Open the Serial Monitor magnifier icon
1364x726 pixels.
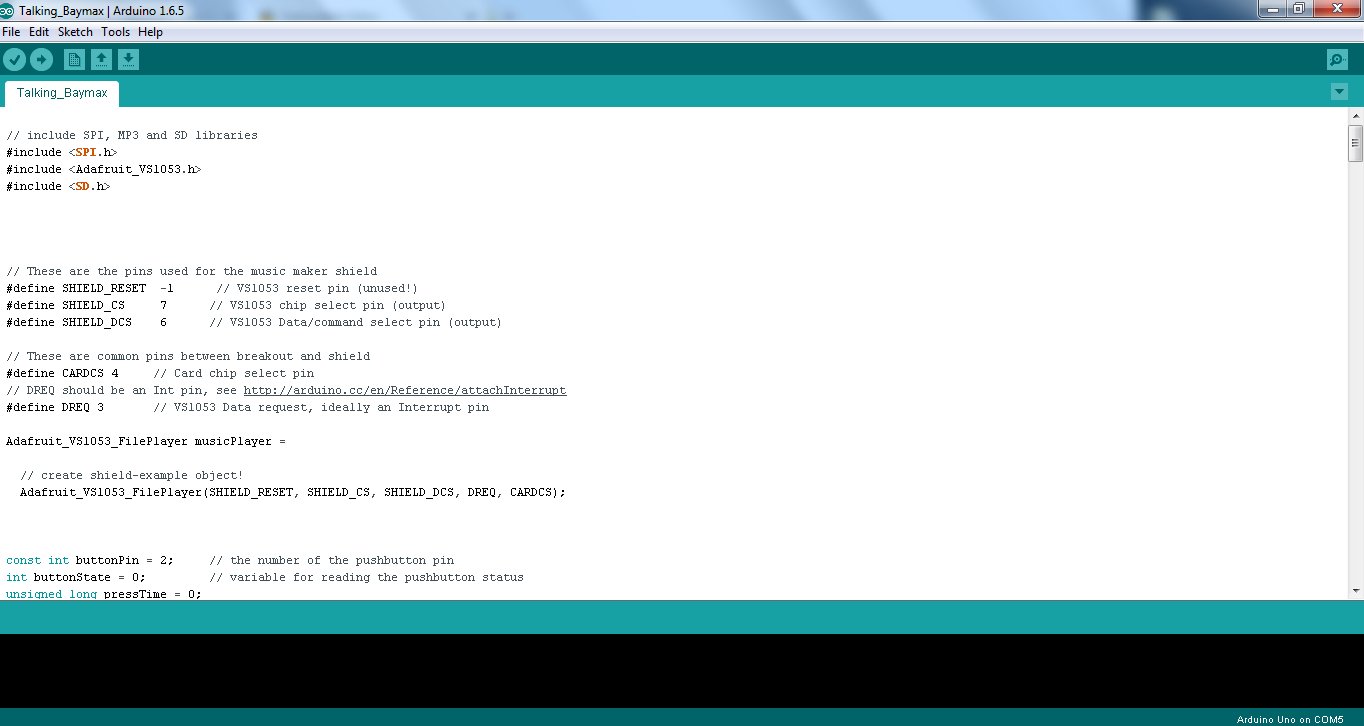click(1337, 60)
